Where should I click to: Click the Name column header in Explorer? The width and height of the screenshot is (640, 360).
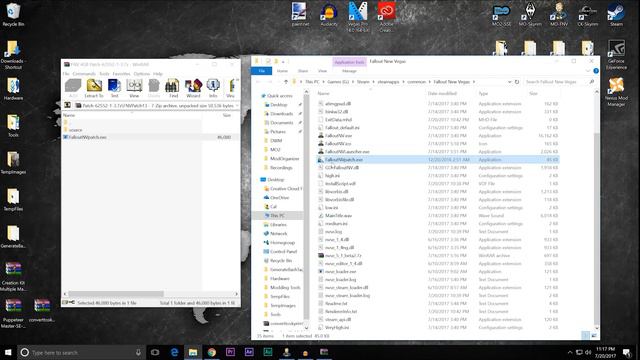click(x=323, y=93)
